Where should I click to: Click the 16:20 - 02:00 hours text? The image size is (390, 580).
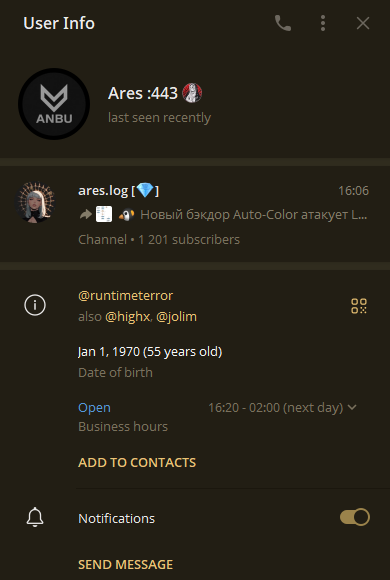(276, 408)
